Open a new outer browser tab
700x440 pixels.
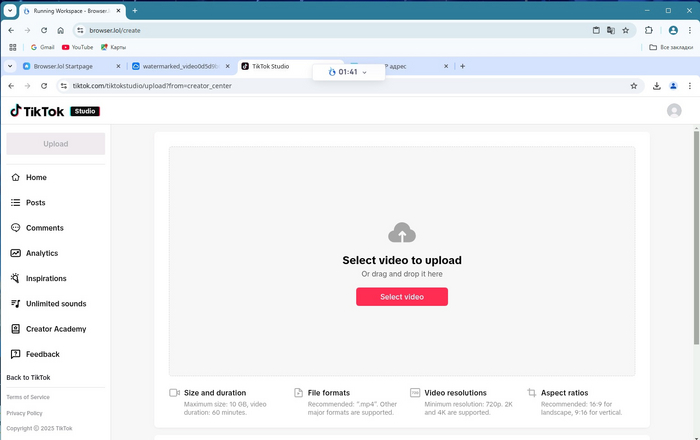pyautogui.click(x=135, y=11)
